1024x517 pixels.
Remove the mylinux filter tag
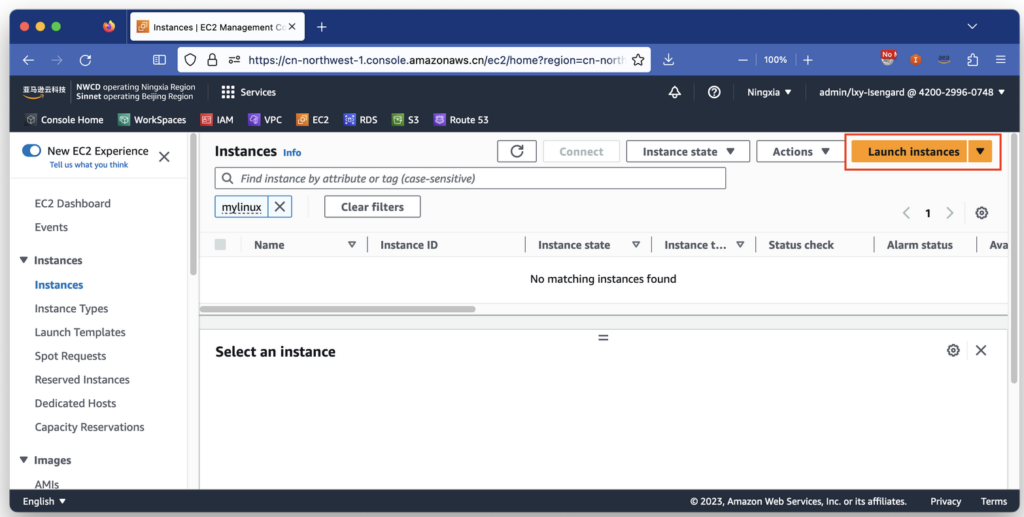point(280,207)
